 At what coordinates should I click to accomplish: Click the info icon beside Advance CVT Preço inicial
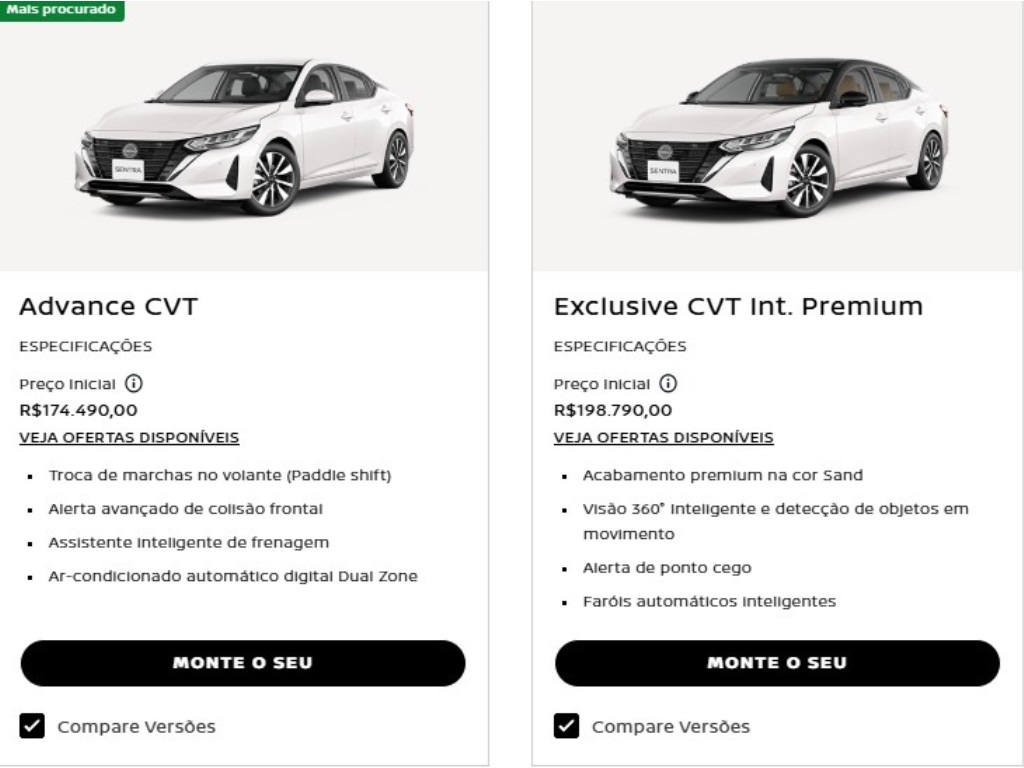point(134,383)
